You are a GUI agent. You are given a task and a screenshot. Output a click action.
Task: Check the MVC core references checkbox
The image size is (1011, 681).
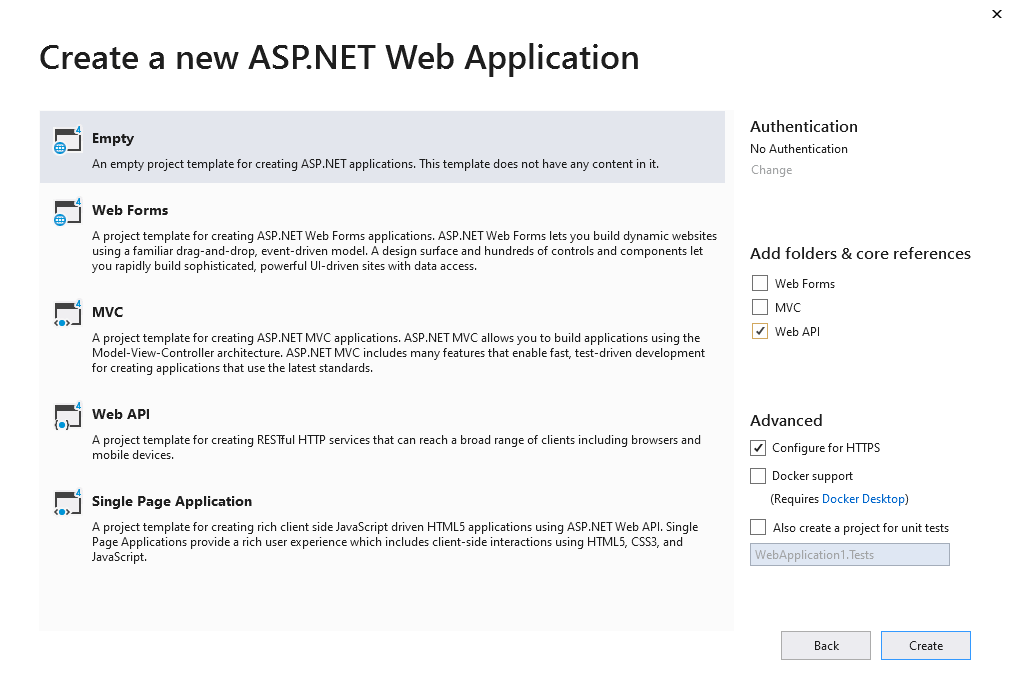pos(760,308)
